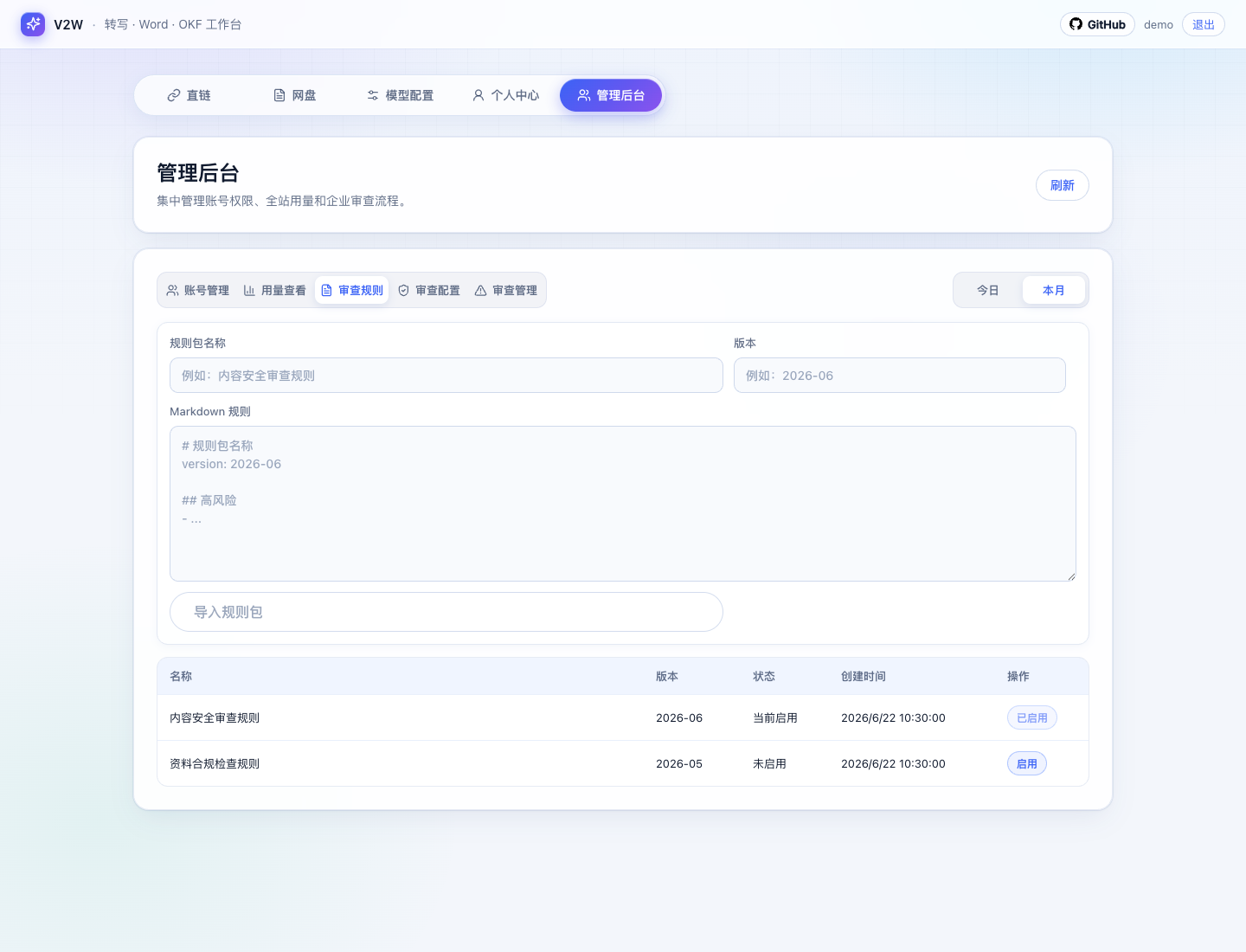The image size is (1246, 952).
Task: Click the 创建时间 column header
Action: pyautogui.click(x=864, y=676)
